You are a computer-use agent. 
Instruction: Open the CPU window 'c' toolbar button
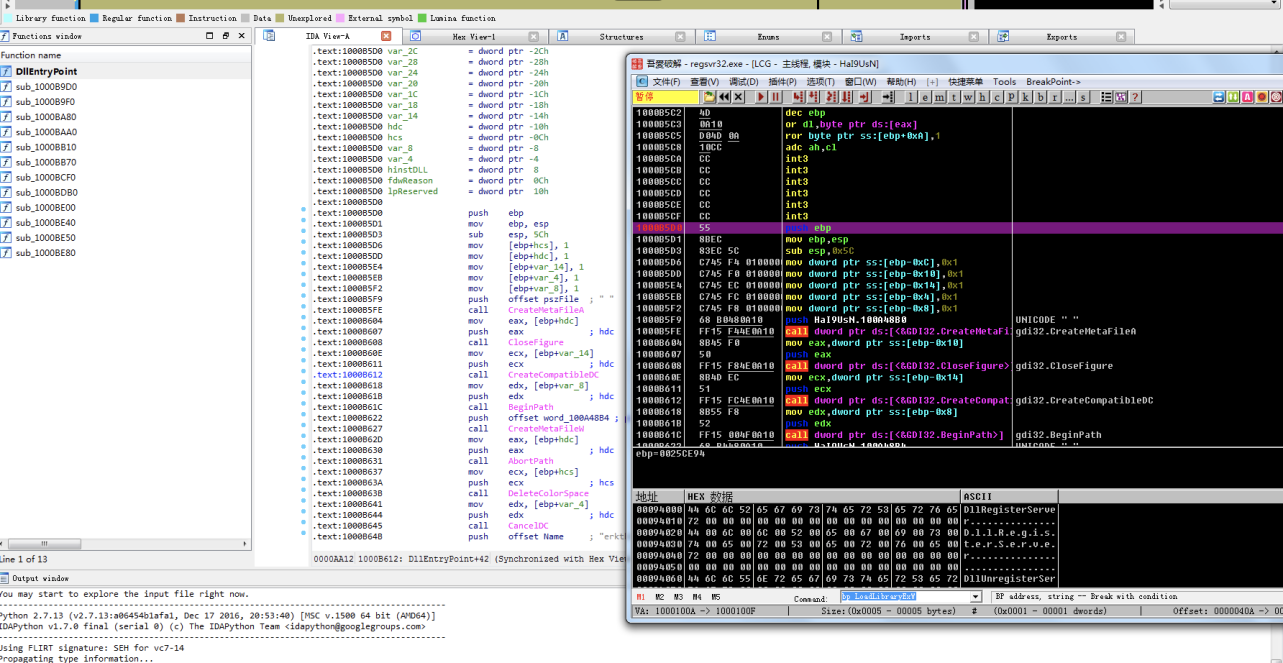[997, 97]
